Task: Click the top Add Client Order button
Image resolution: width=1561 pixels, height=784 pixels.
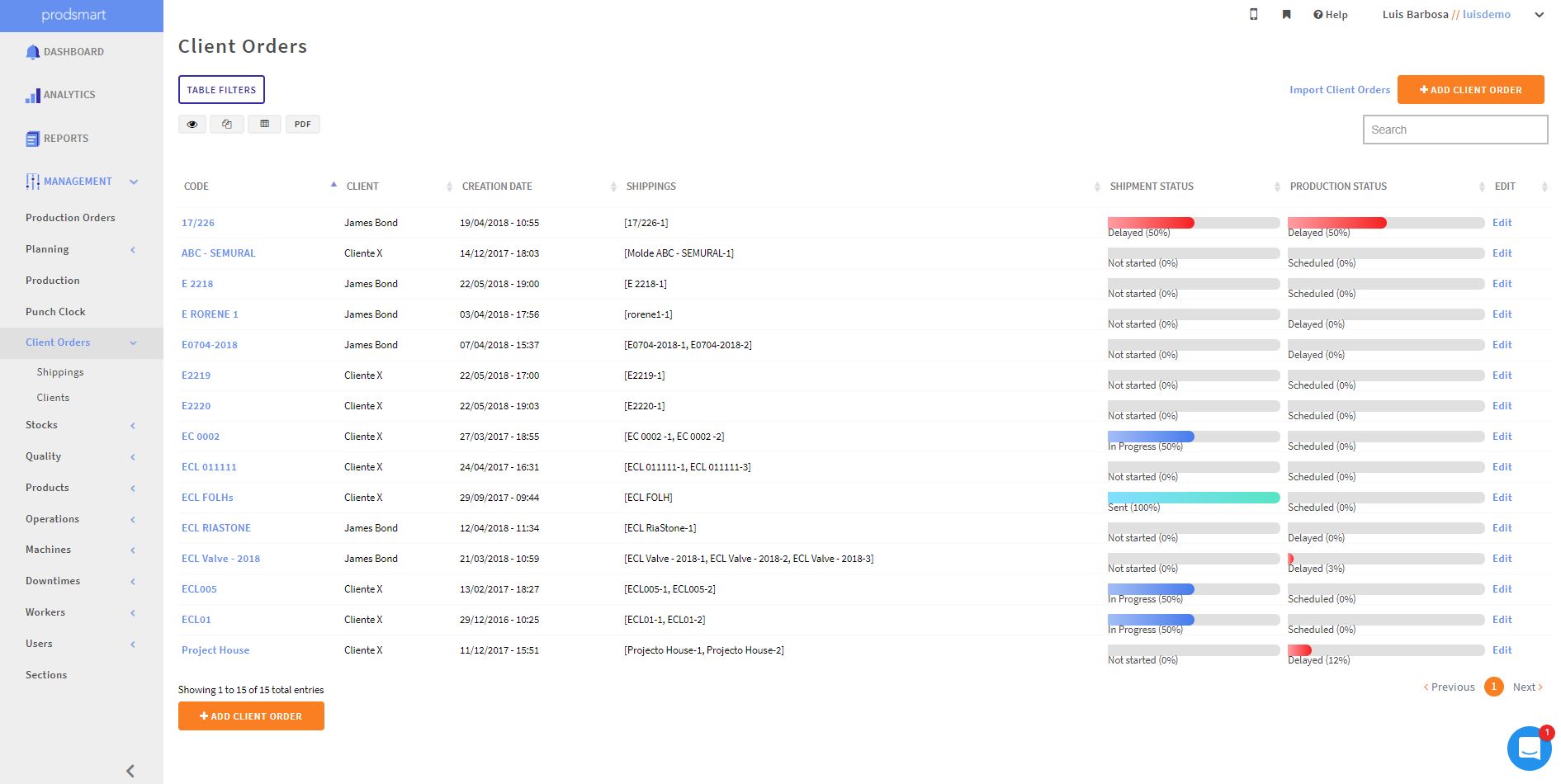Action: click(1470, 90)
